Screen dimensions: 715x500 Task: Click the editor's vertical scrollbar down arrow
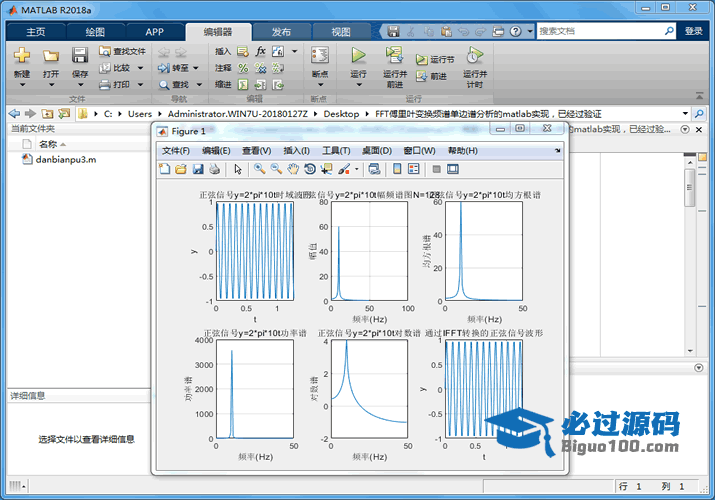pos(690,351)
